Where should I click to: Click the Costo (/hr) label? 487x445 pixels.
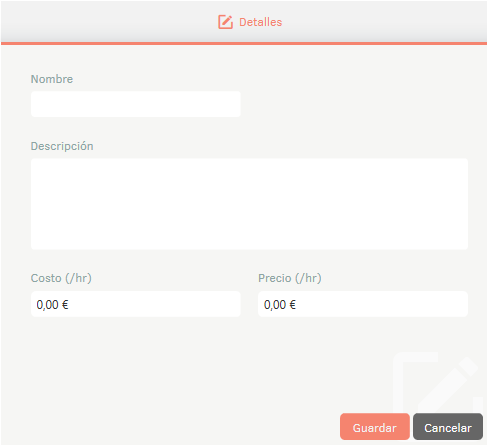coord(61,278)
